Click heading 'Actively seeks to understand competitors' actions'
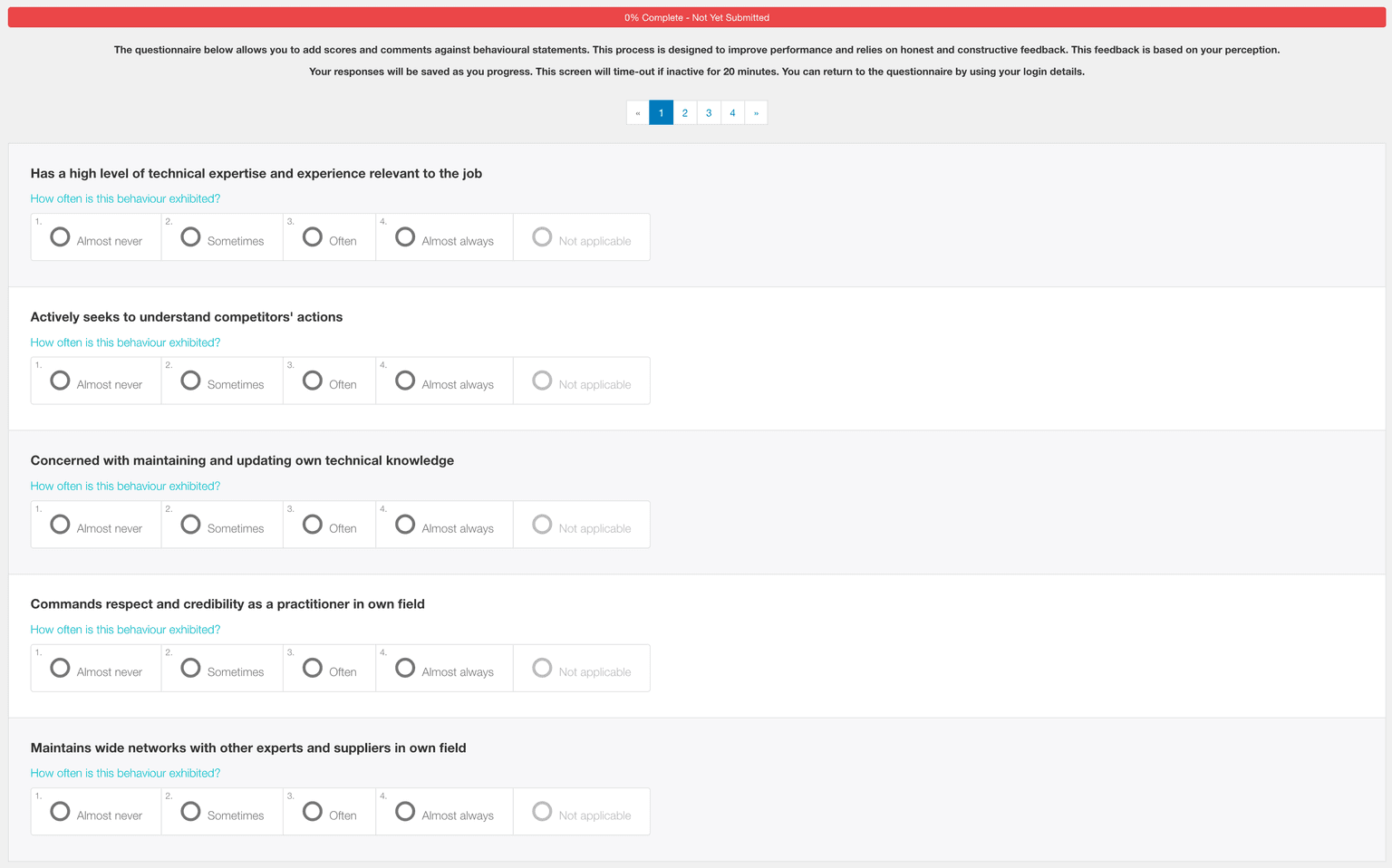 [x=187, y=317]
